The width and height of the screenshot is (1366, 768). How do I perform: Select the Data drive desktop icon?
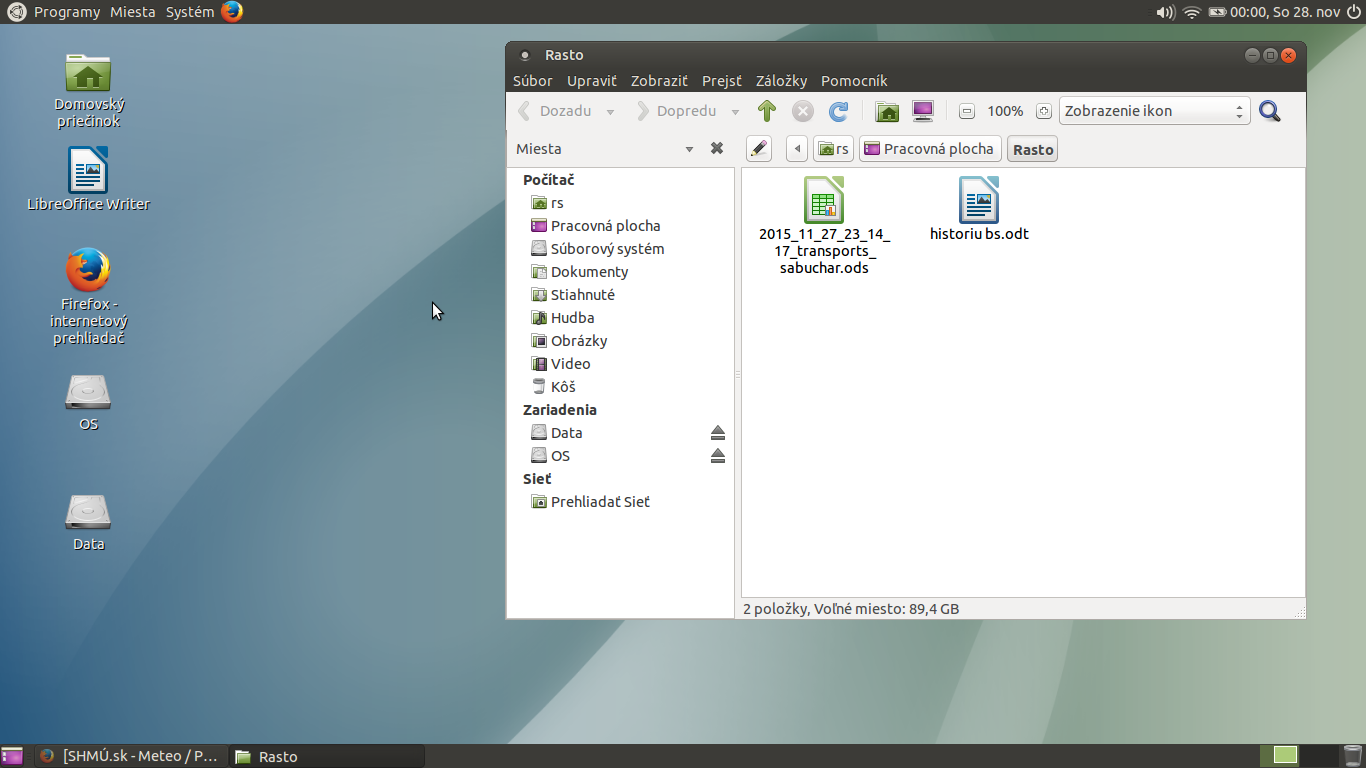(x=88, y=523)
